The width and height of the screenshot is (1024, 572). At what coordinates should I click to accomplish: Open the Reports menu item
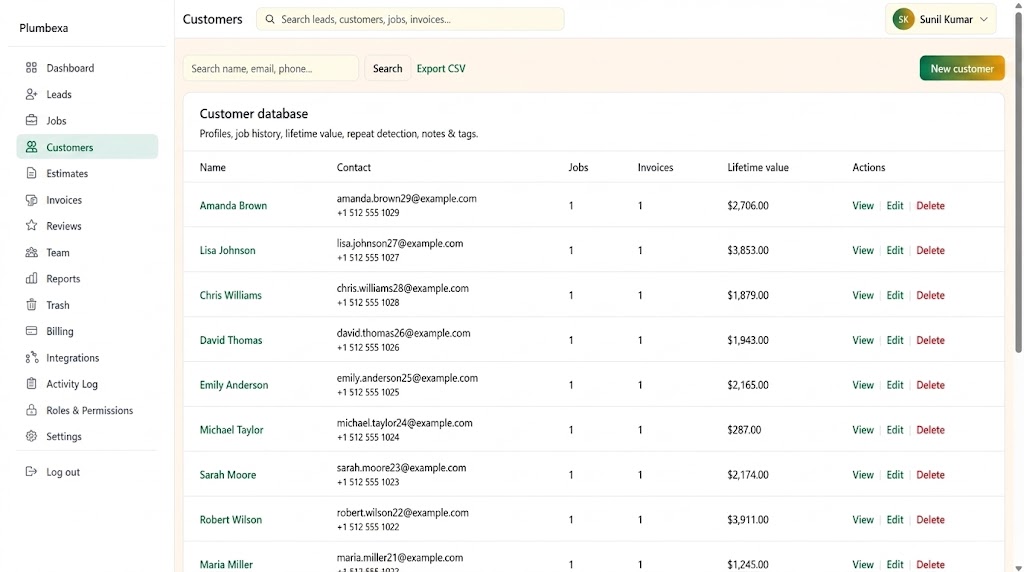coord(88,278)
